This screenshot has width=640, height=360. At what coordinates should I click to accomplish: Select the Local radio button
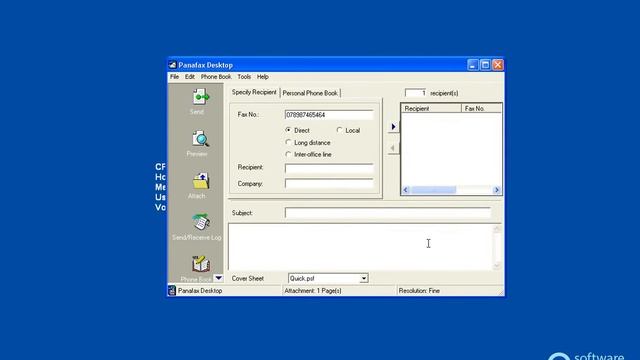coord(339,130)
